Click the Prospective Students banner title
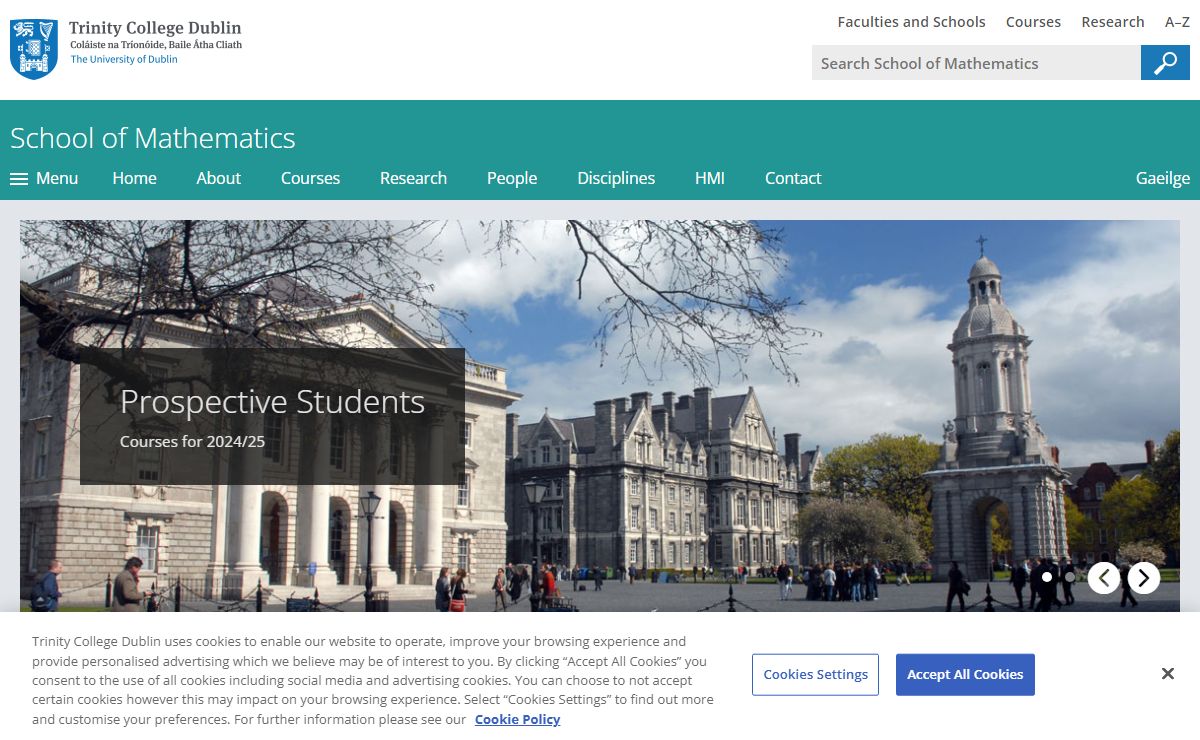This screenshot has width=1200, height=740. click(x=272, y=402)
